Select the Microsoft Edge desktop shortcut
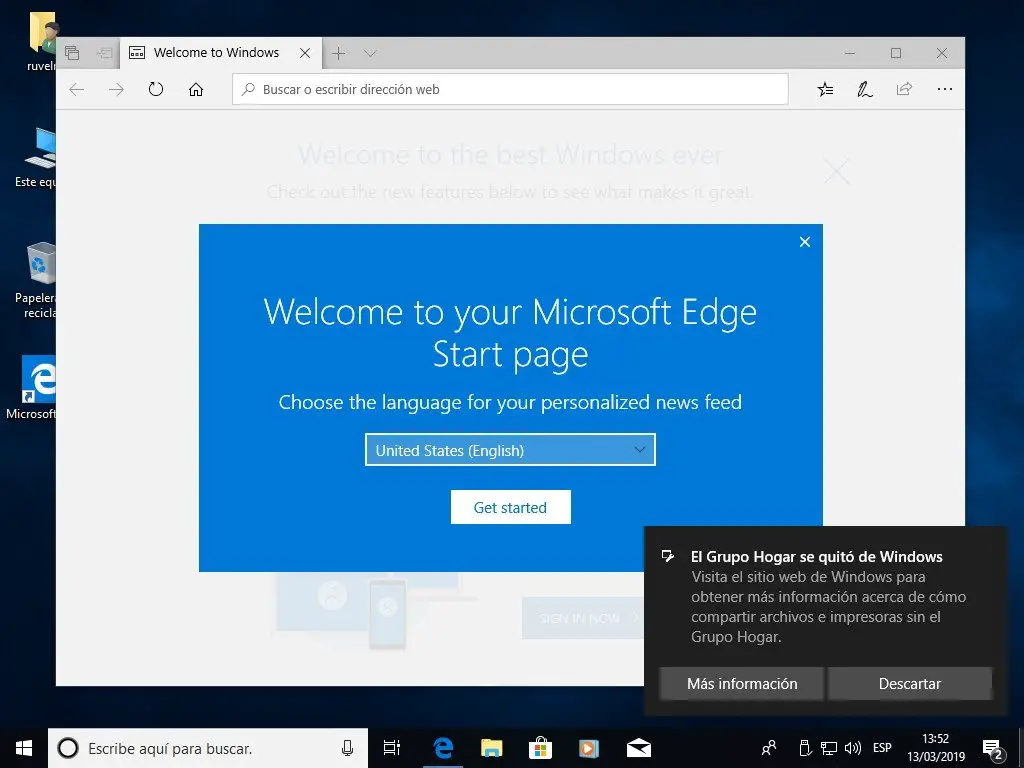1024x768 pixels. pos(33,387)
